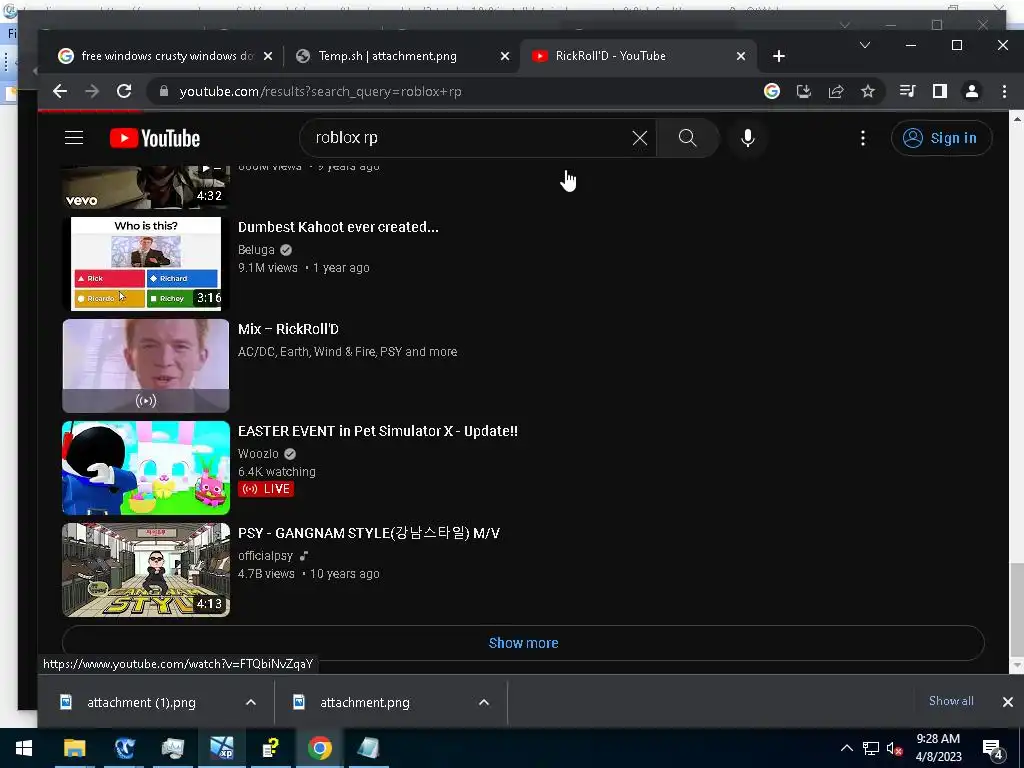Click the red LIVE badge
Image resolution: width=1024 pixels, height=768 pixels.
click(x=266, y=488)
